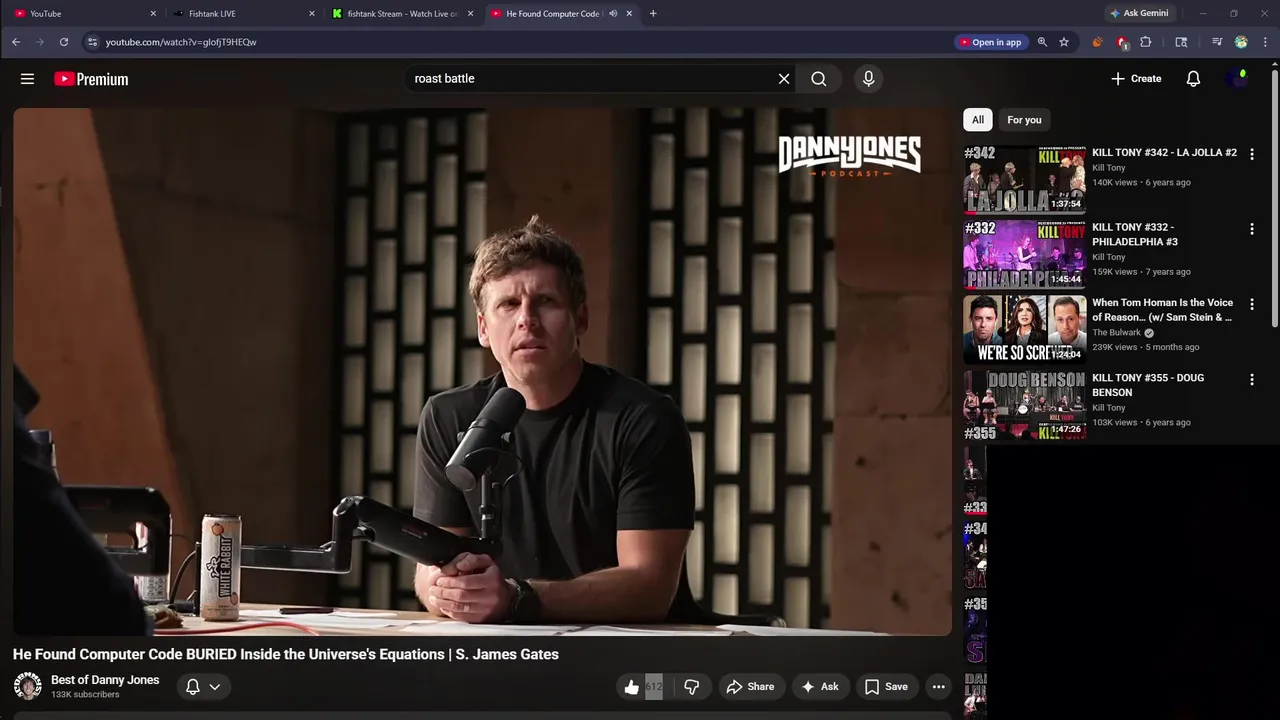Close the fishtank Stream tab
This screenshot has height=720, width=1280.
[x=470, y=13]
